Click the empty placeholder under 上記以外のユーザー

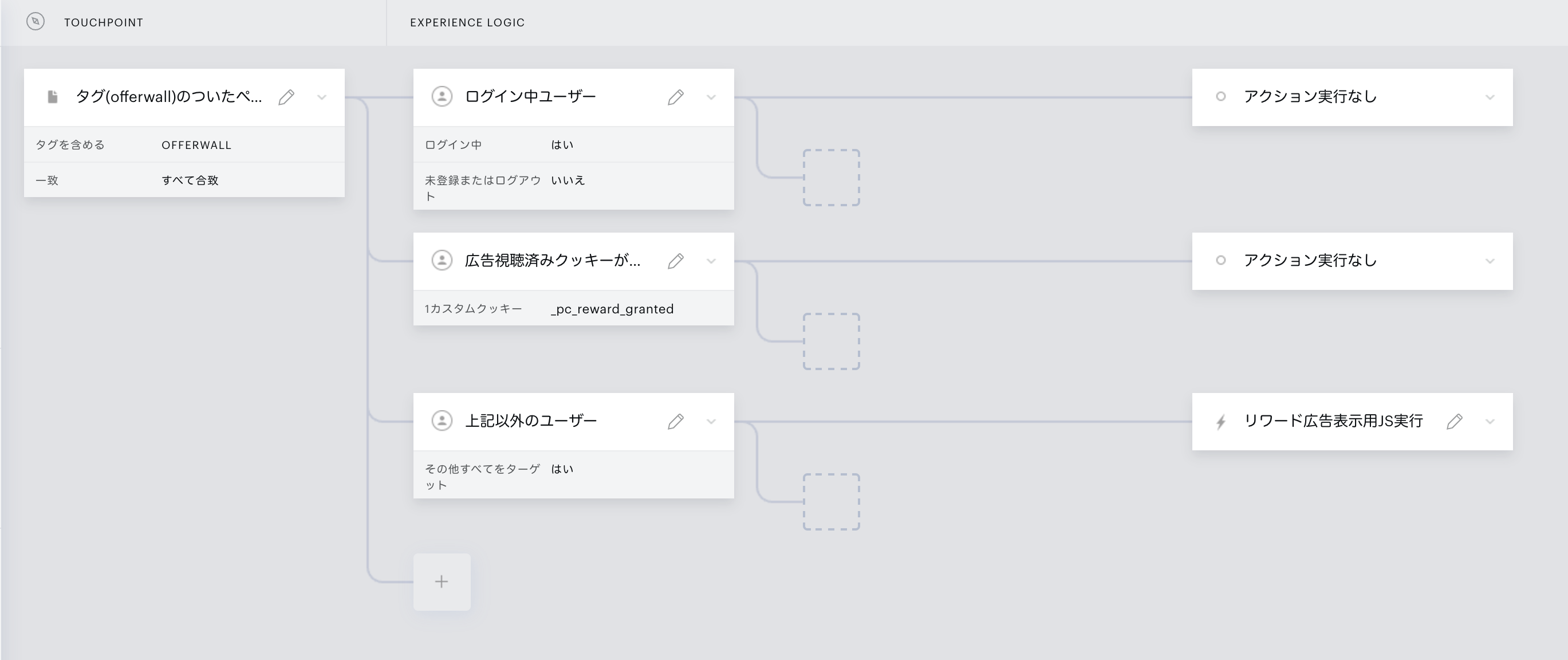pyautogui.click(x=831, y=502)
